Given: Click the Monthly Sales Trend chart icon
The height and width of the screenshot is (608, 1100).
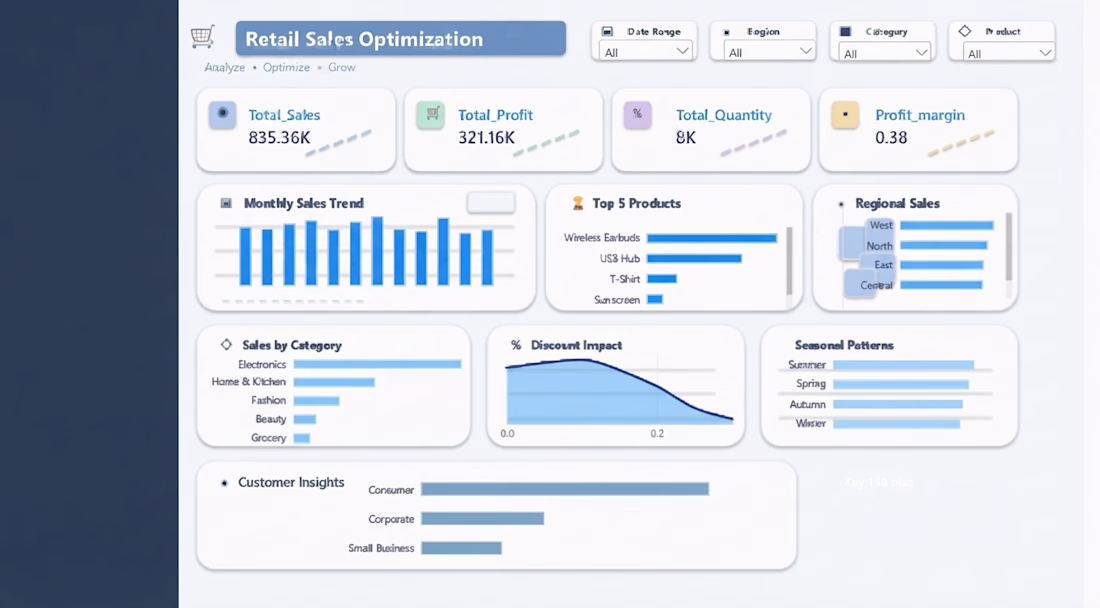Looking at the screenshot, I should pyautogui.click(x=226, y=203).
